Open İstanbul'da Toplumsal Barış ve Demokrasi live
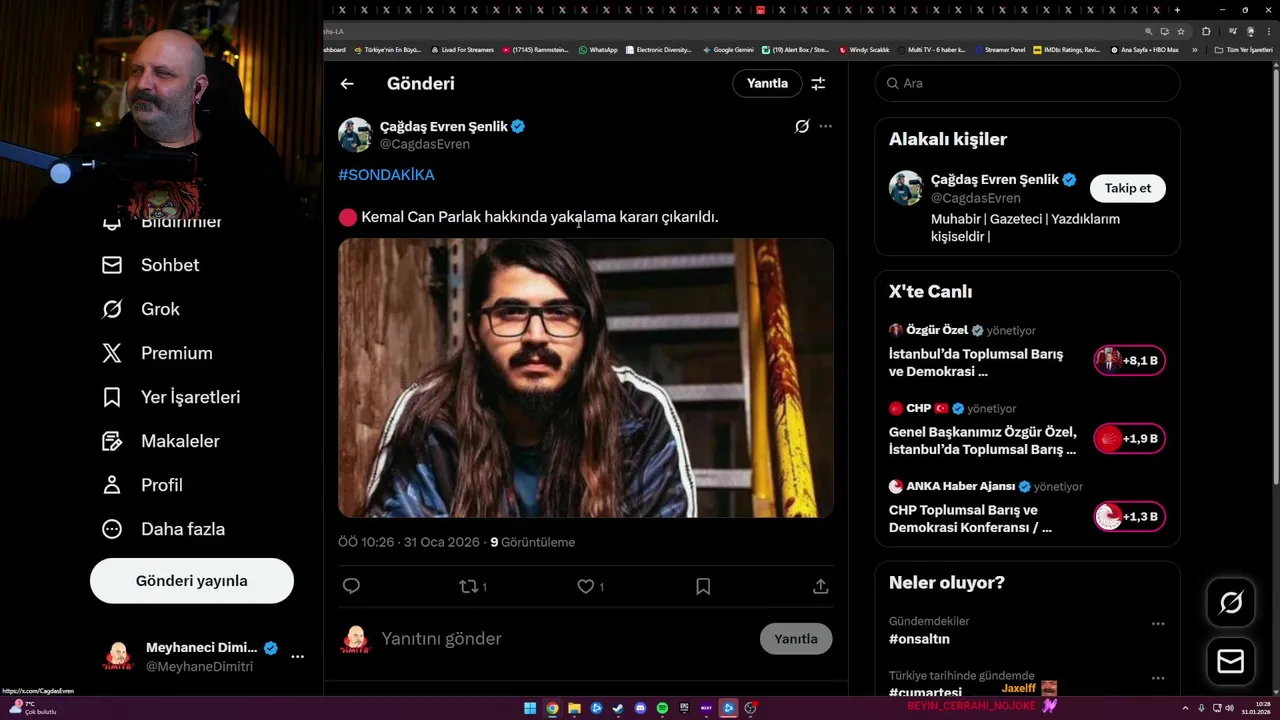Viewport: 1280px width, 720px height. coord(976,363)
